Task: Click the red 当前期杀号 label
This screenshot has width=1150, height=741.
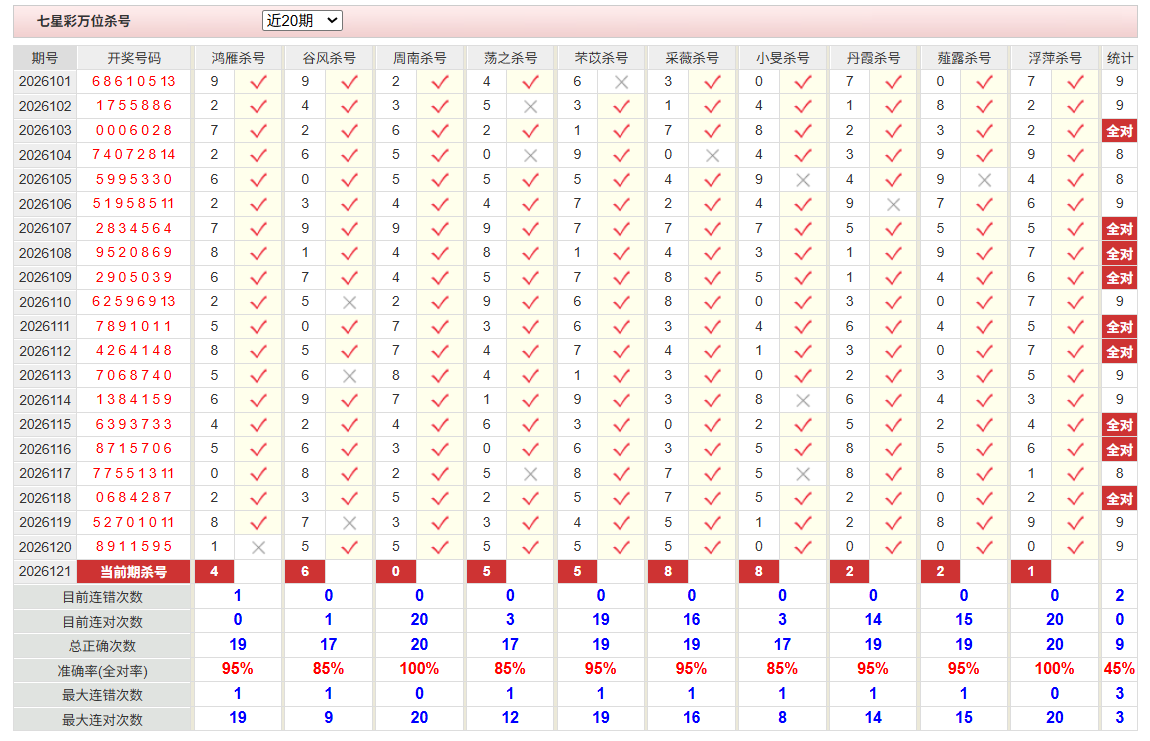Action: coord(133,572)
